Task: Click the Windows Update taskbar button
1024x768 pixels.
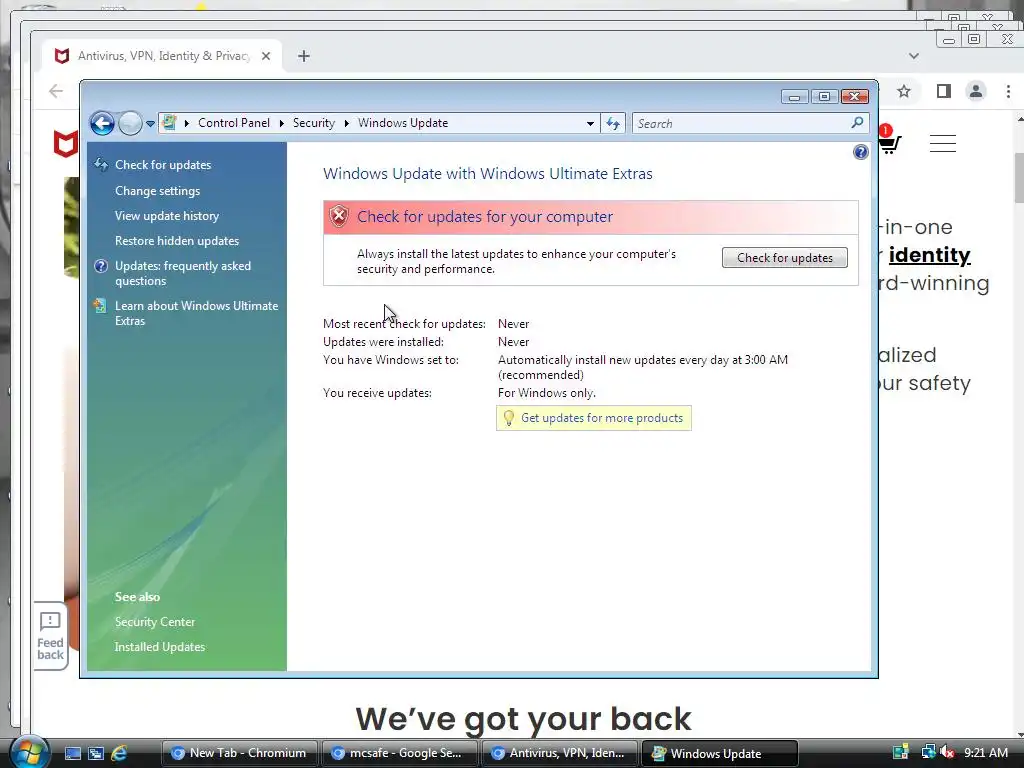Action: tap(720, 753)
